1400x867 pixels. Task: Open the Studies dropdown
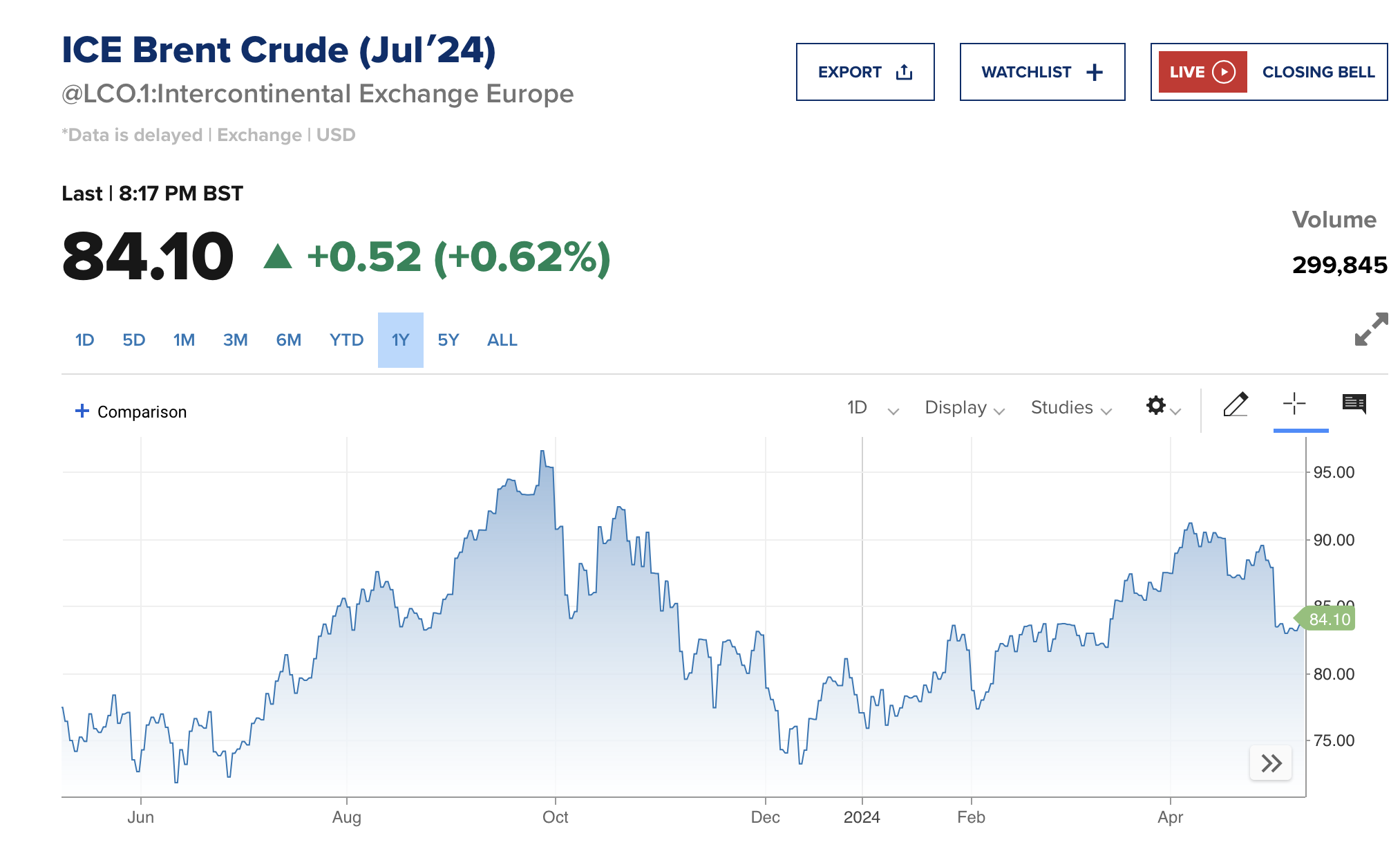click(1070, 408)
